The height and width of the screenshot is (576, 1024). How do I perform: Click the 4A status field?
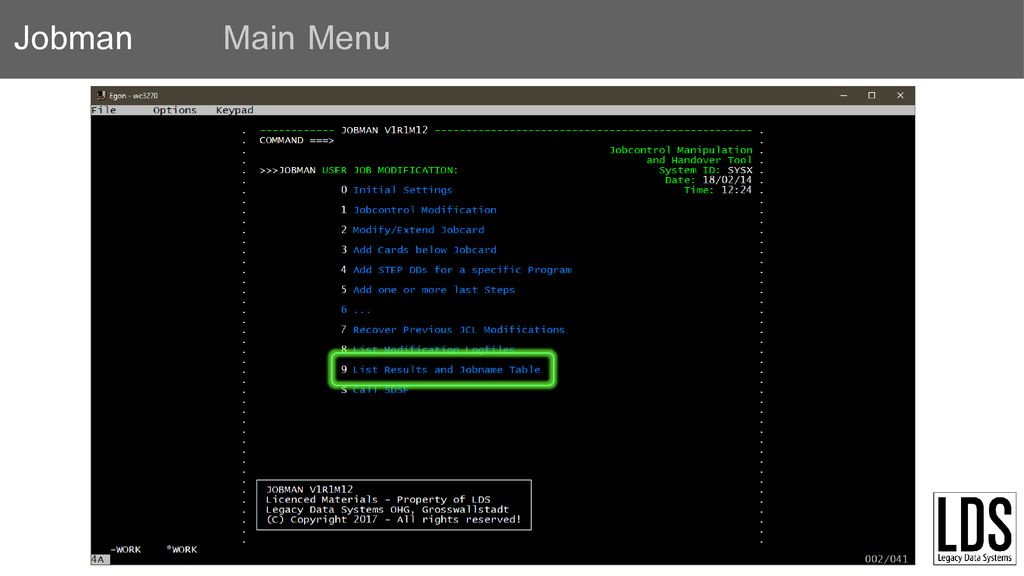tap(99, 560)
